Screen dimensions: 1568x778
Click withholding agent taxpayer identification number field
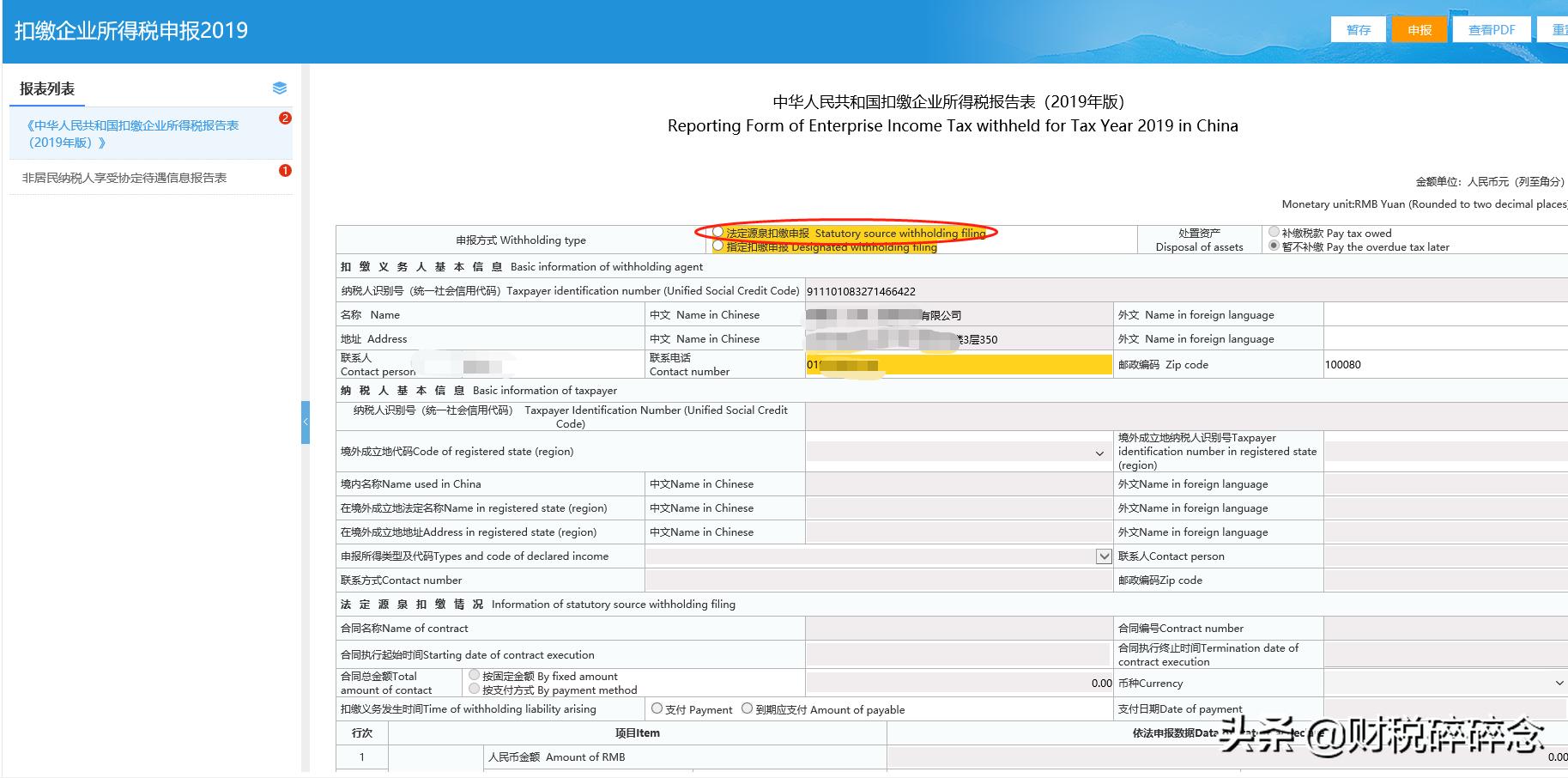pos(1187,291)
